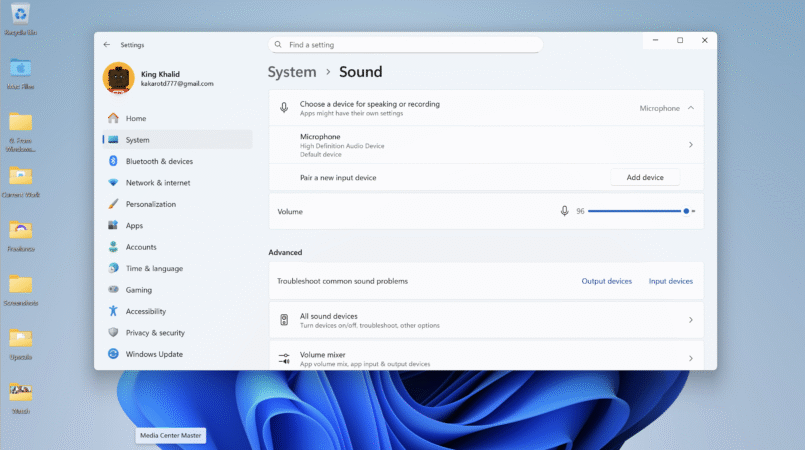This screenshot has height=450, width=805.
Task: Click the 'High Definition Audio Device' text
Action: [x=342, y=146]
